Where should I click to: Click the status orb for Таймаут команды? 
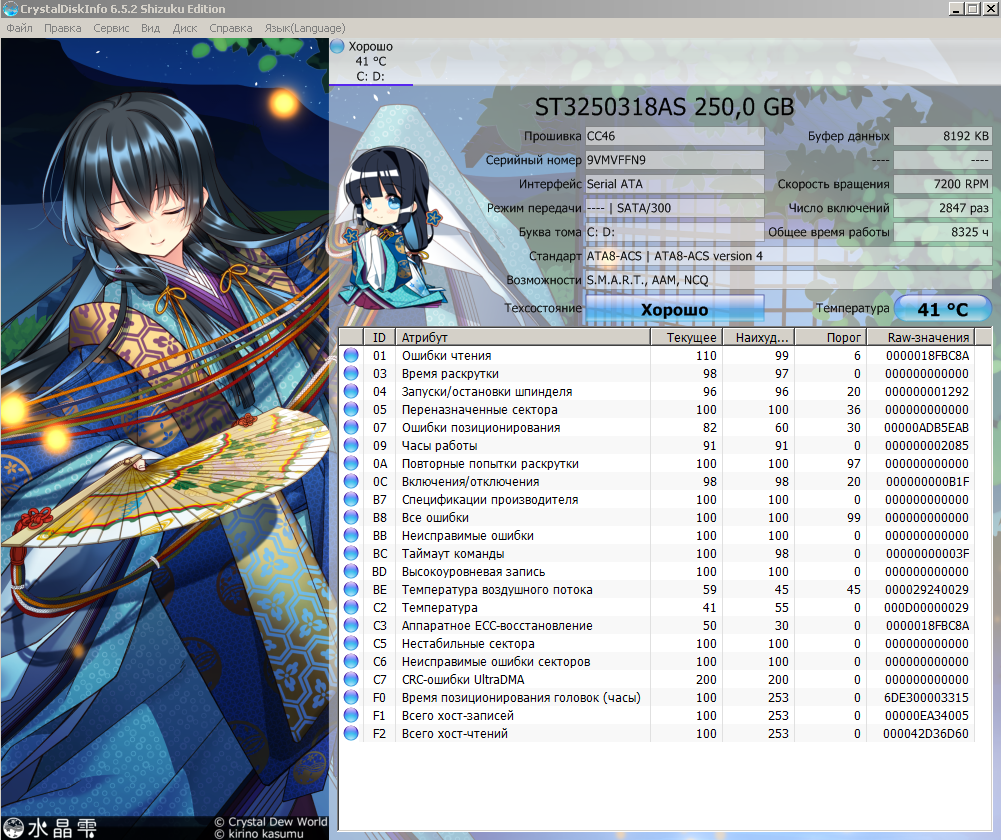pyautogui.click(x=350, y=553)
